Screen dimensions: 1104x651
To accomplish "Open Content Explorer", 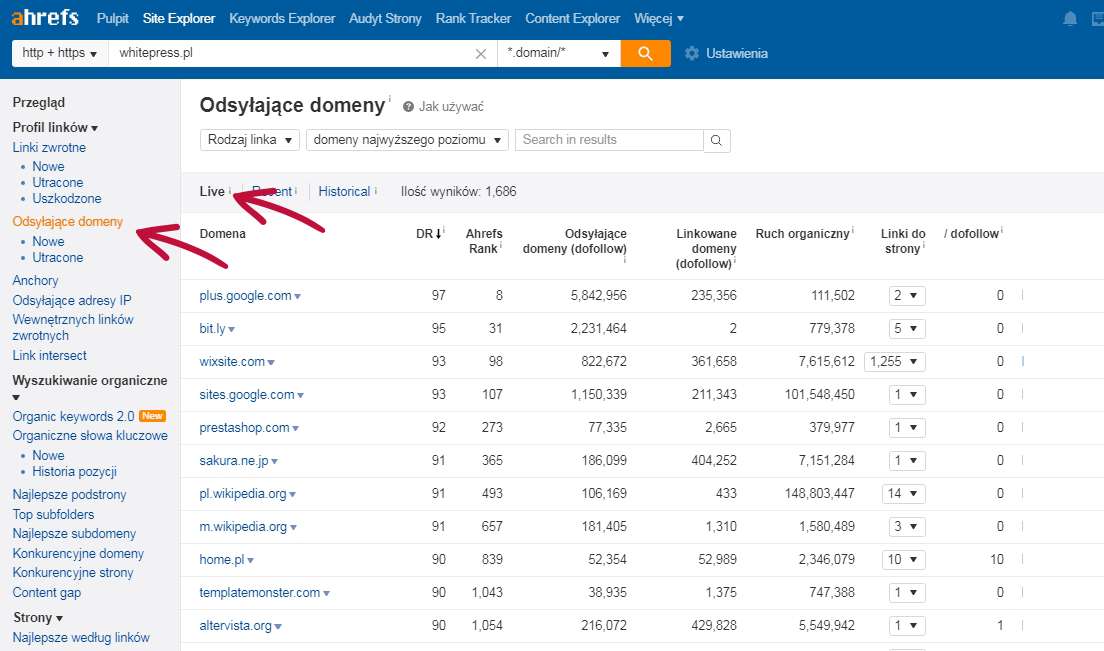I will pos(572,18).
